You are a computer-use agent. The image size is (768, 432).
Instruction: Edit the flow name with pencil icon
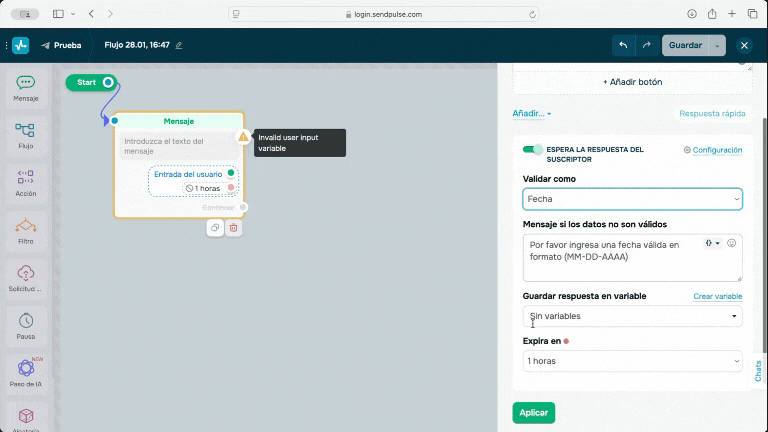179,46
